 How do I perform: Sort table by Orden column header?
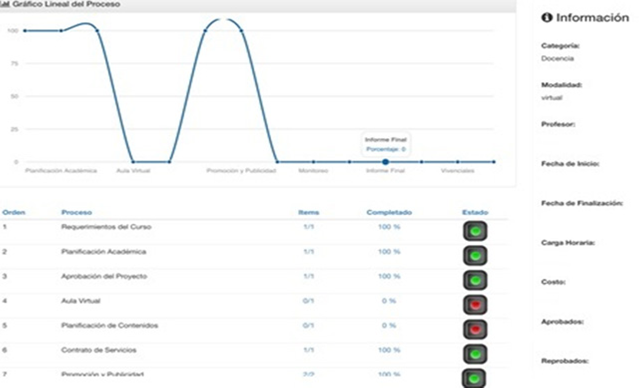pyautogui.click(x=14, y=212)
